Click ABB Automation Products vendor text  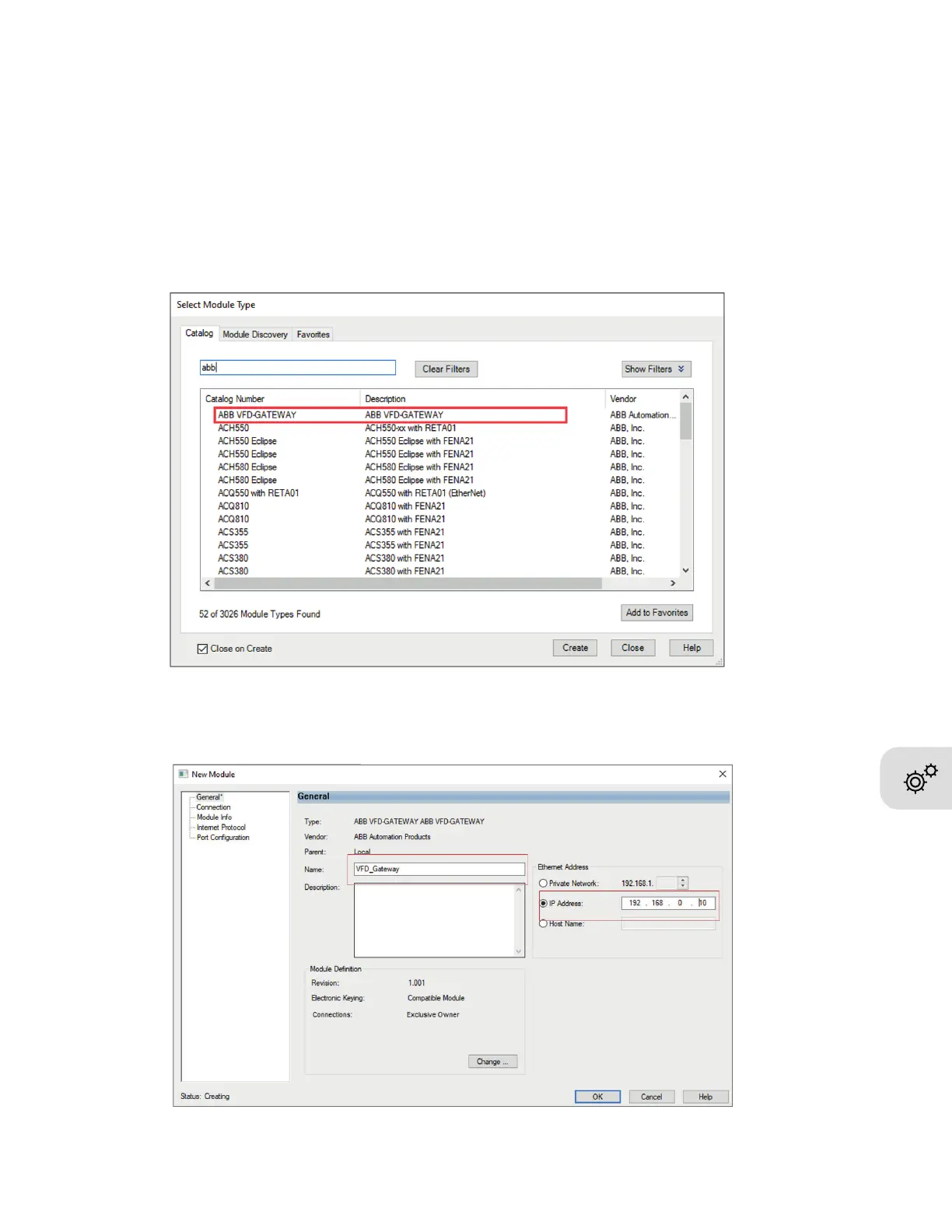392,837
